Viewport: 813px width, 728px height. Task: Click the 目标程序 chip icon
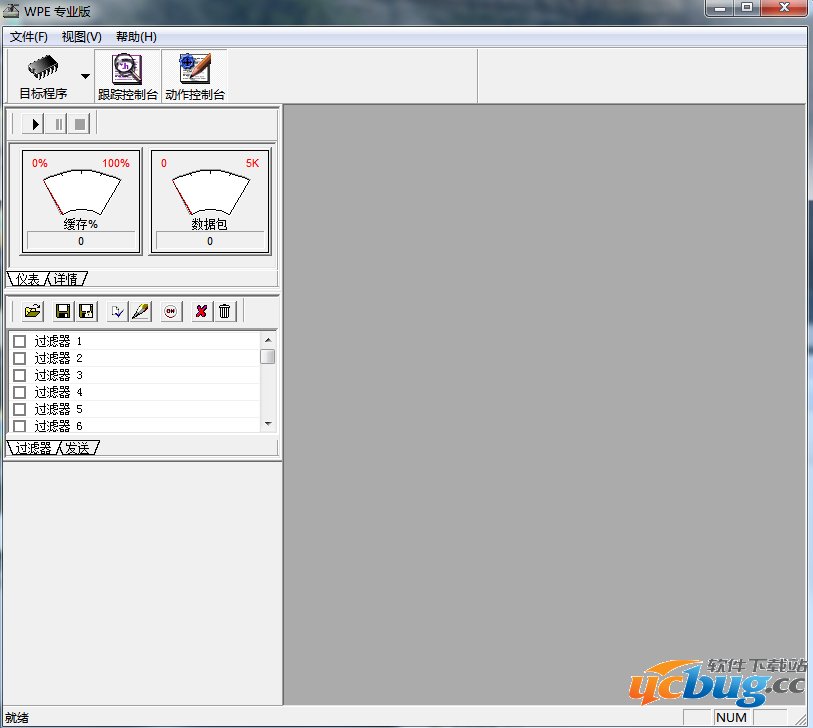(x=43, y=67)
